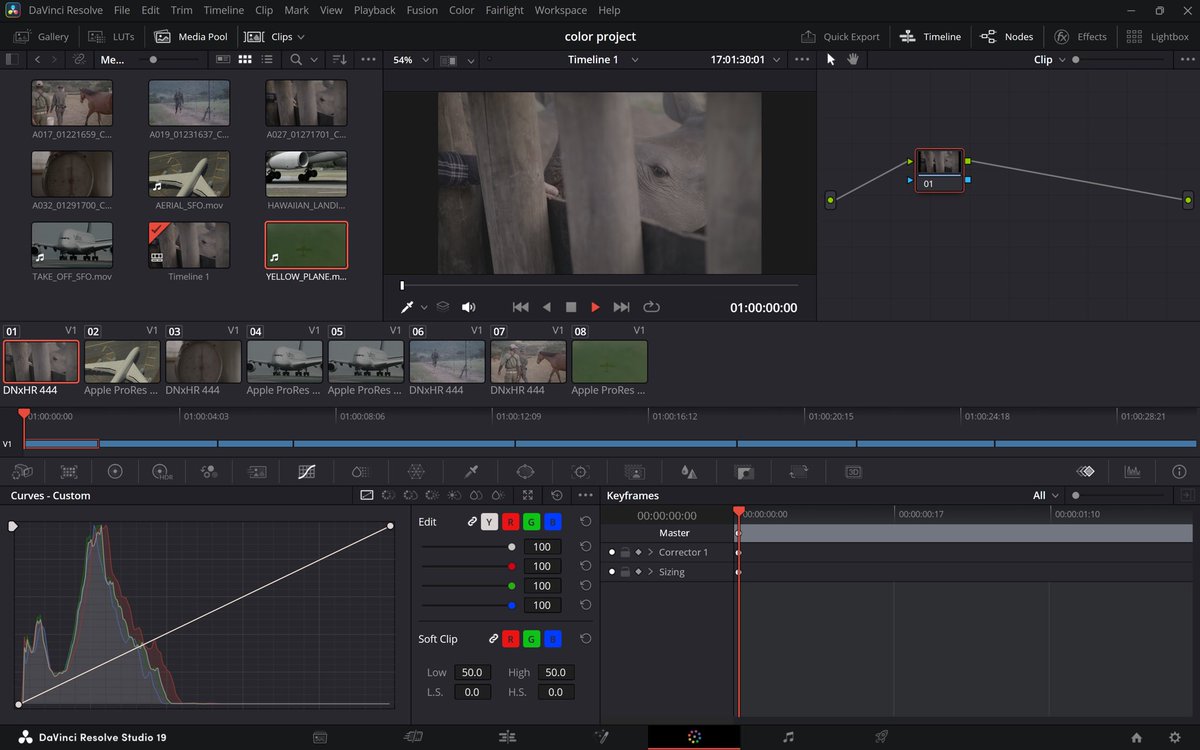Expand the Corrector 1 keyframe track
Viewport: 1200px width, 750px height.
click(650, 552)
